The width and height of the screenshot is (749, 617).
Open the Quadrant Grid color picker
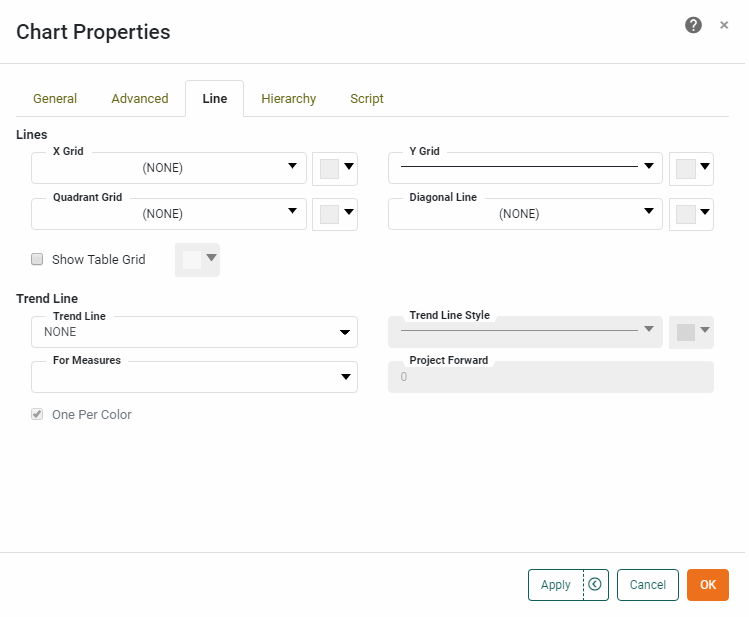[x=335, y=214]
